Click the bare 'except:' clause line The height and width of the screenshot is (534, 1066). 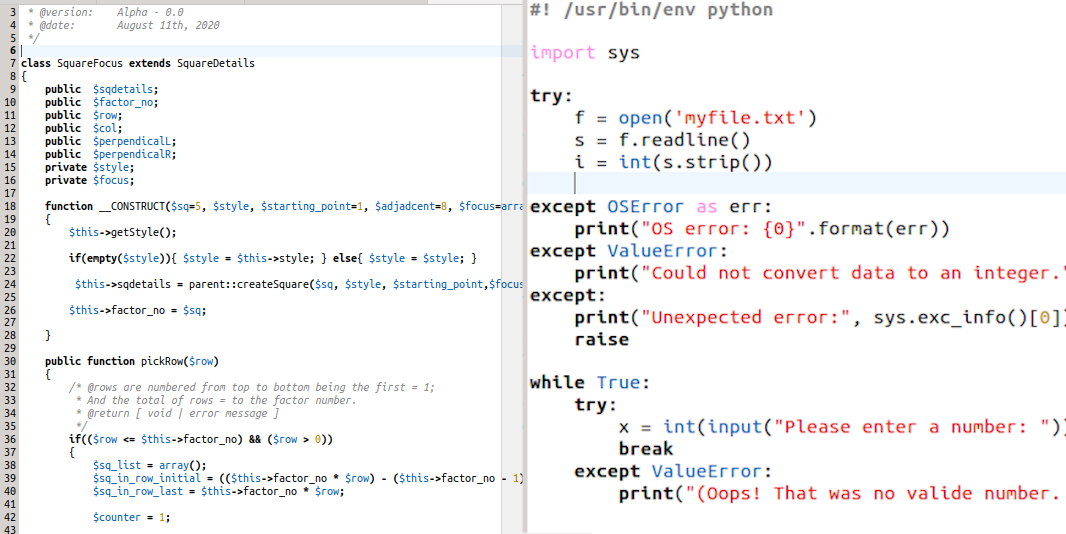568,295
